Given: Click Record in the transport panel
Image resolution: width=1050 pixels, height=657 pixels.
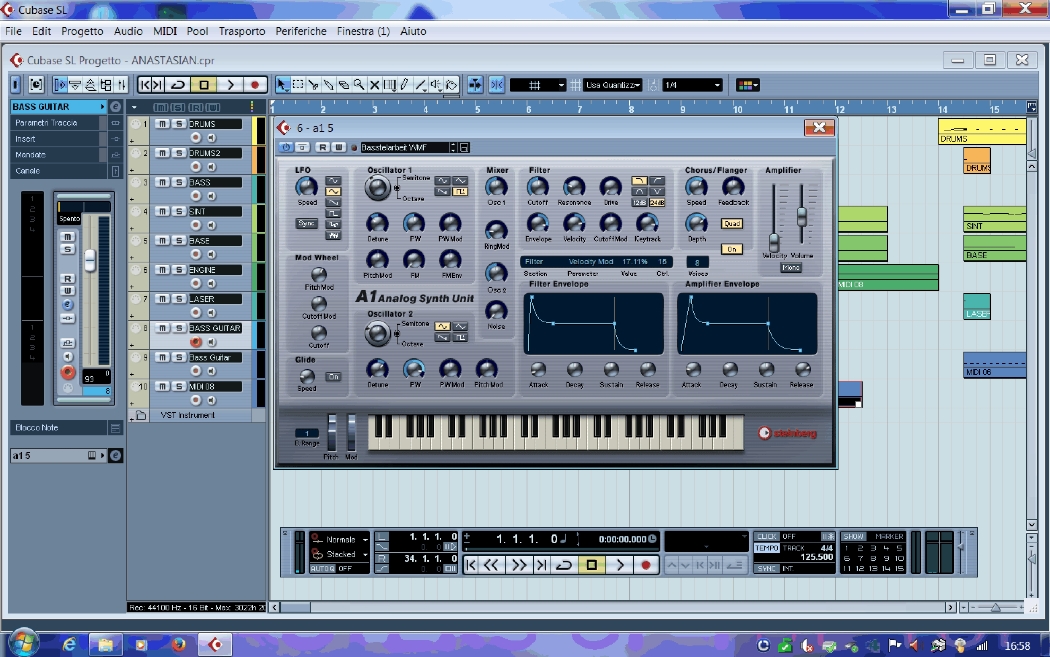Looking at the screenshot, I should pyautogui.click(x=646, y=565).
